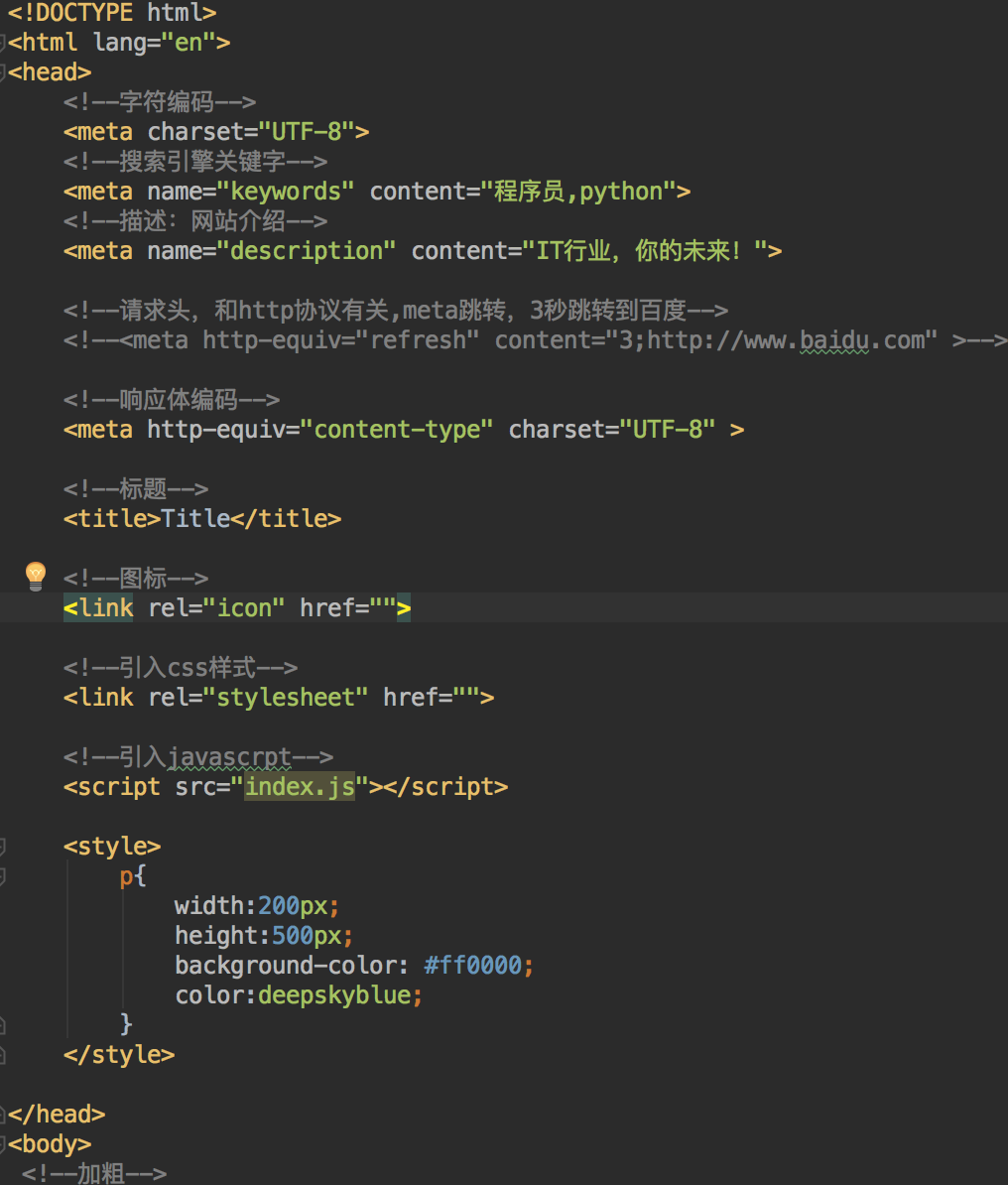Collapse the fold marker beside <head>

2,72
